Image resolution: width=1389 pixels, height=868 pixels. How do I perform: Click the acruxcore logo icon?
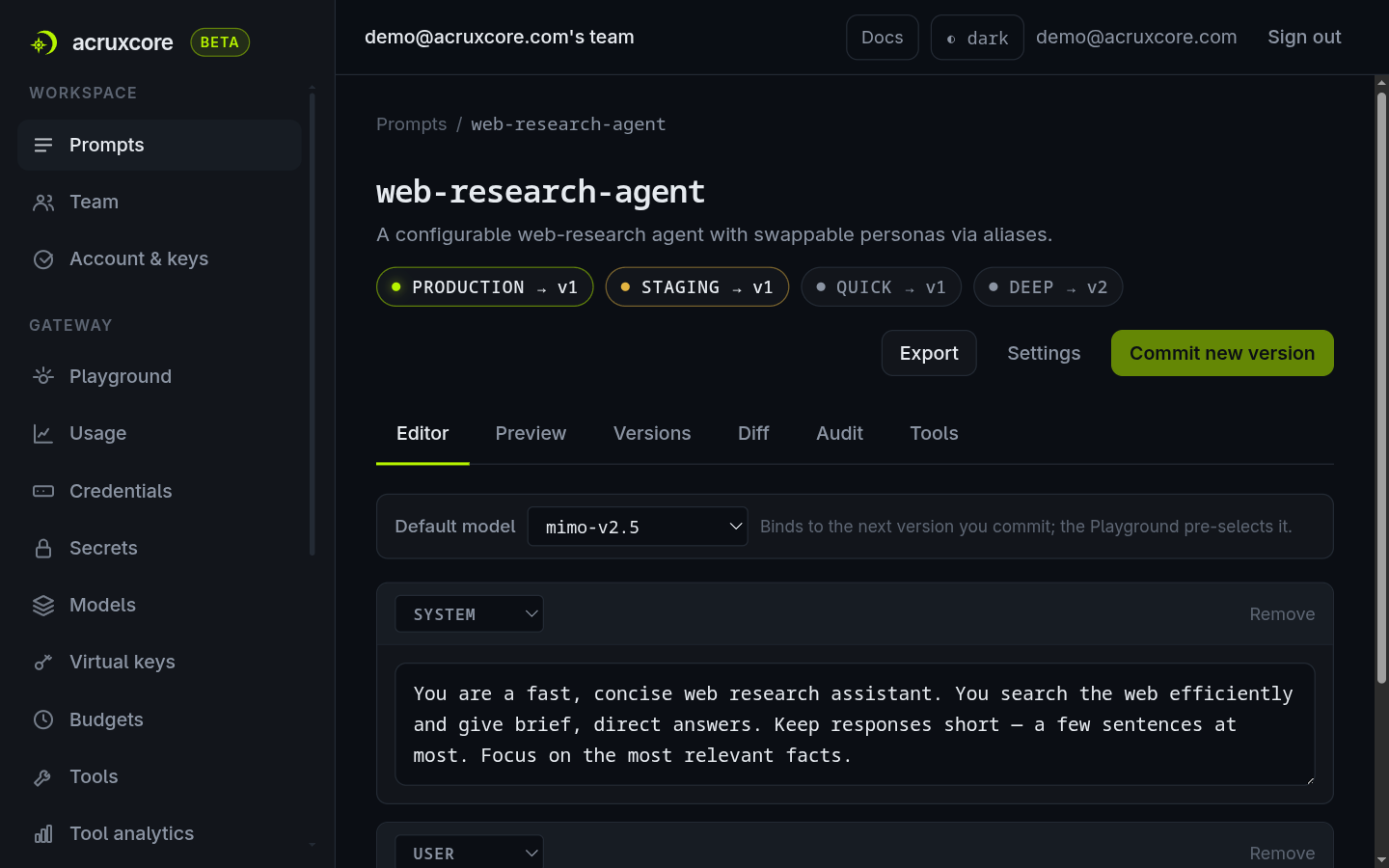43,42
